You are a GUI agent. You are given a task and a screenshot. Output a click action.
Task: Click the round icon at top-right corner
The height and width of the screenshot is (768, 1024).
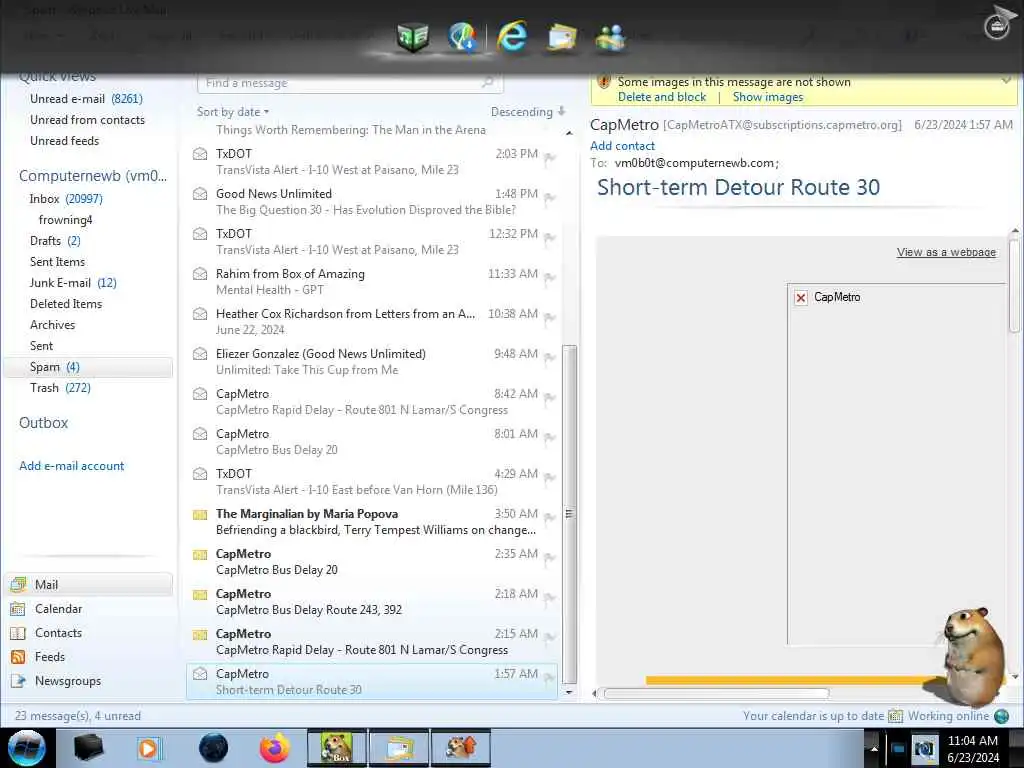coord(997,27)
